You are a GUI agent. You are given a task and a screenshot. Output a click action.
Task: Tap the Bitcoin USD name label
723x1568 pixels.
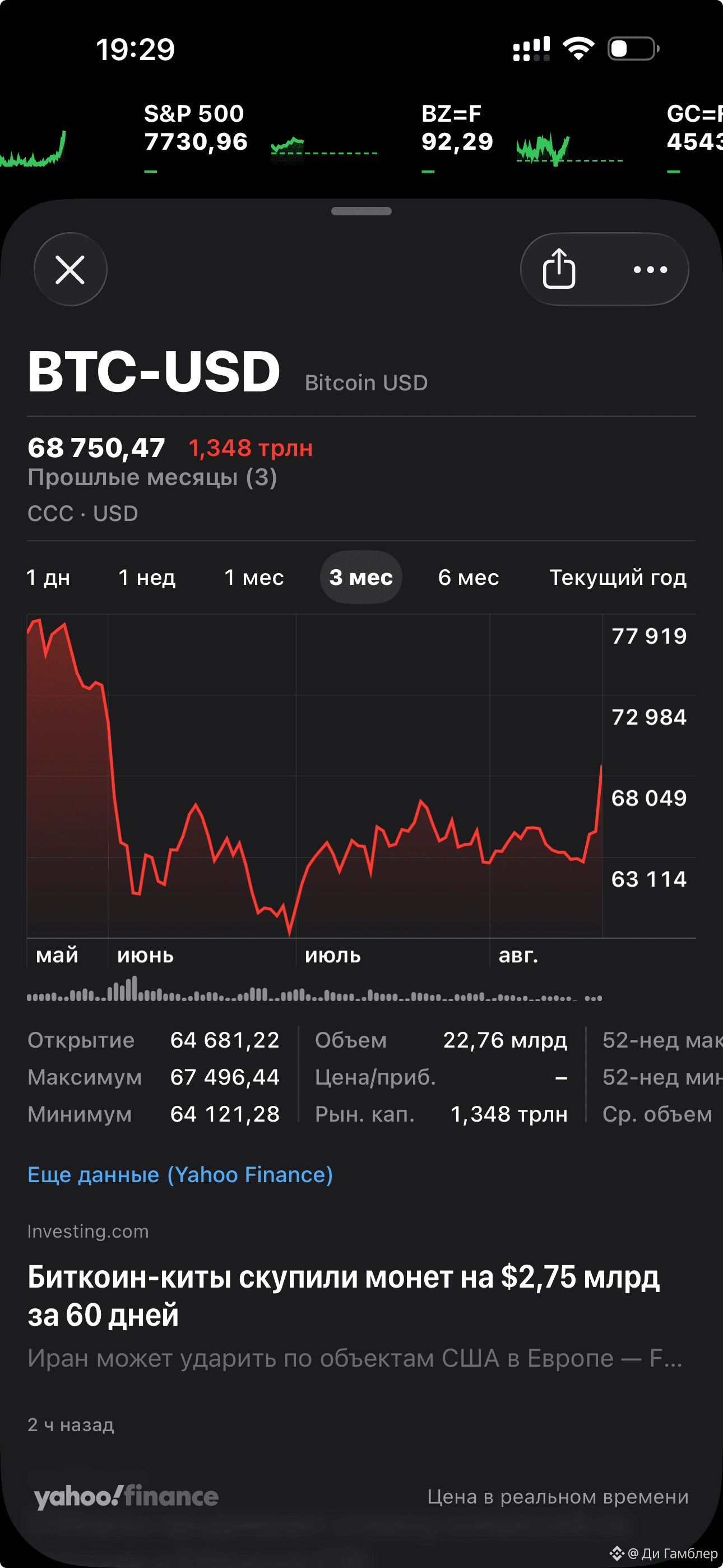click(367, 383)
